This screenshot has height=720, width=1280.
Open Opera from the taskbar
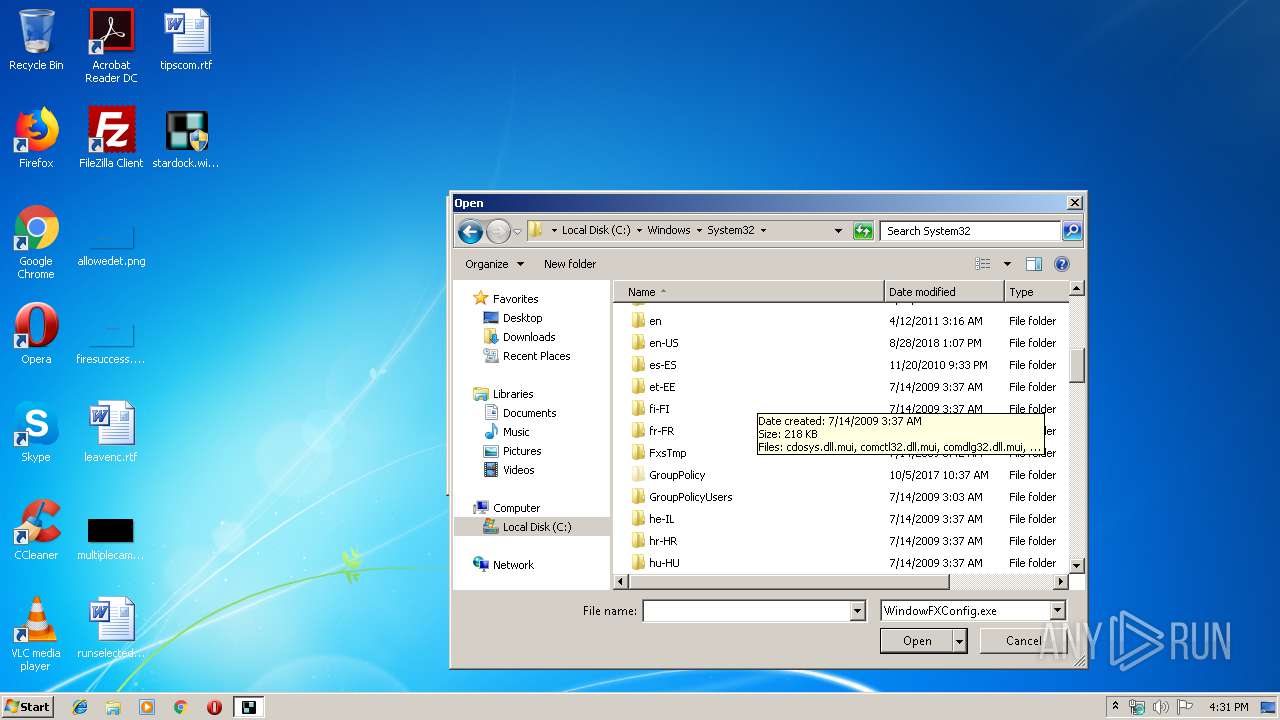[214, 707]
